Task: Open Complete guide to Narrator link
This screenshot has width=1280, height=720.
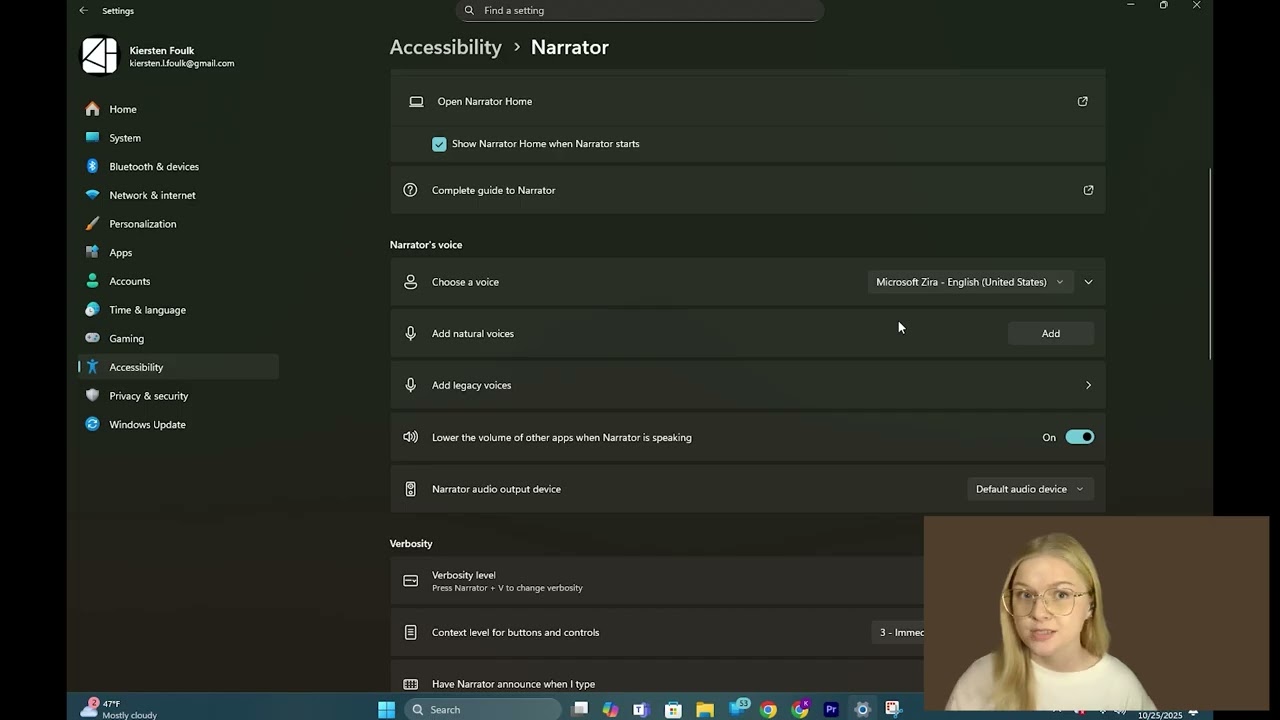Action: (748, 190)
